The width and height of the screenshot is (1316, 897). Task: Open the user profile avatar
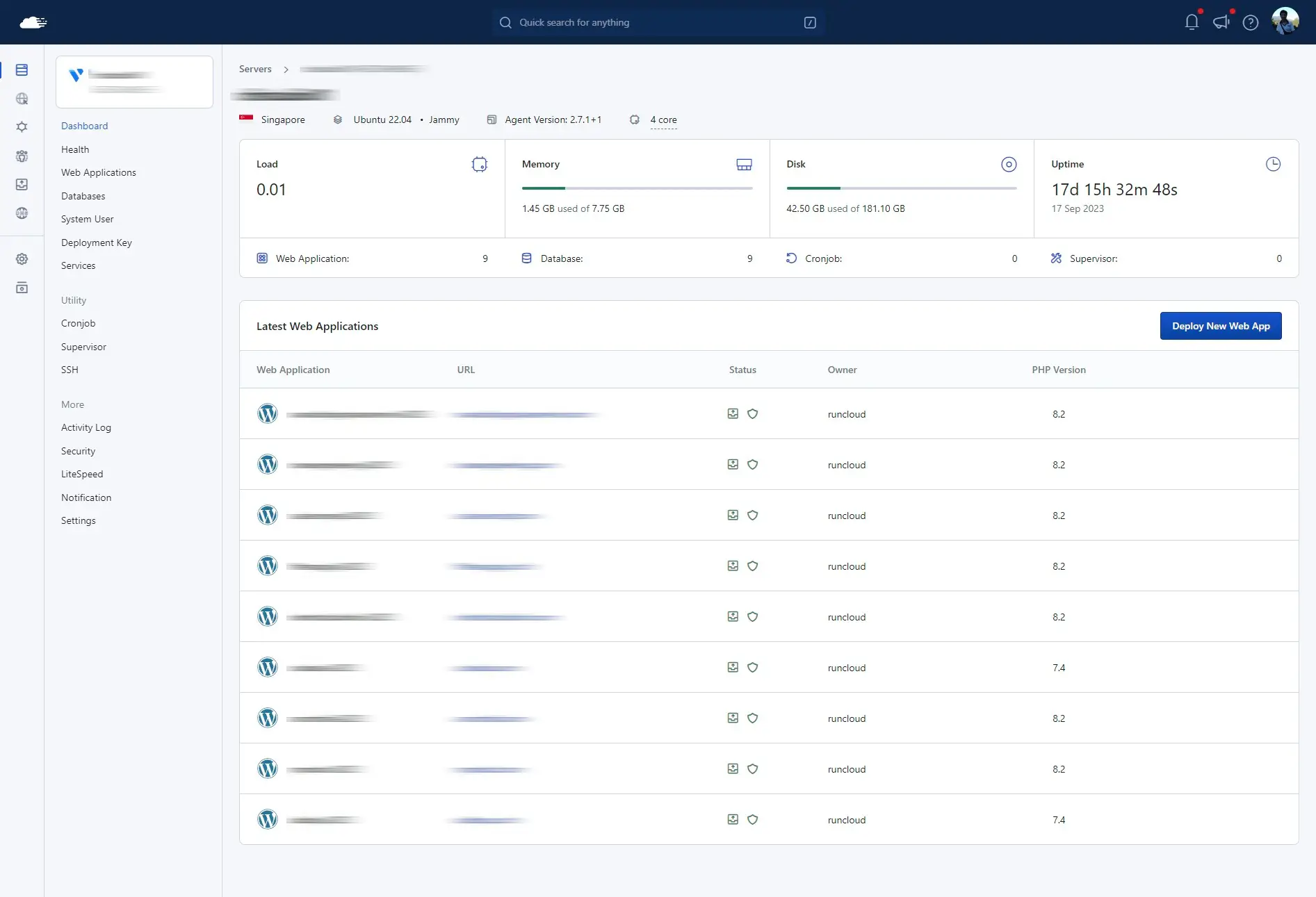click(1285, 22)
